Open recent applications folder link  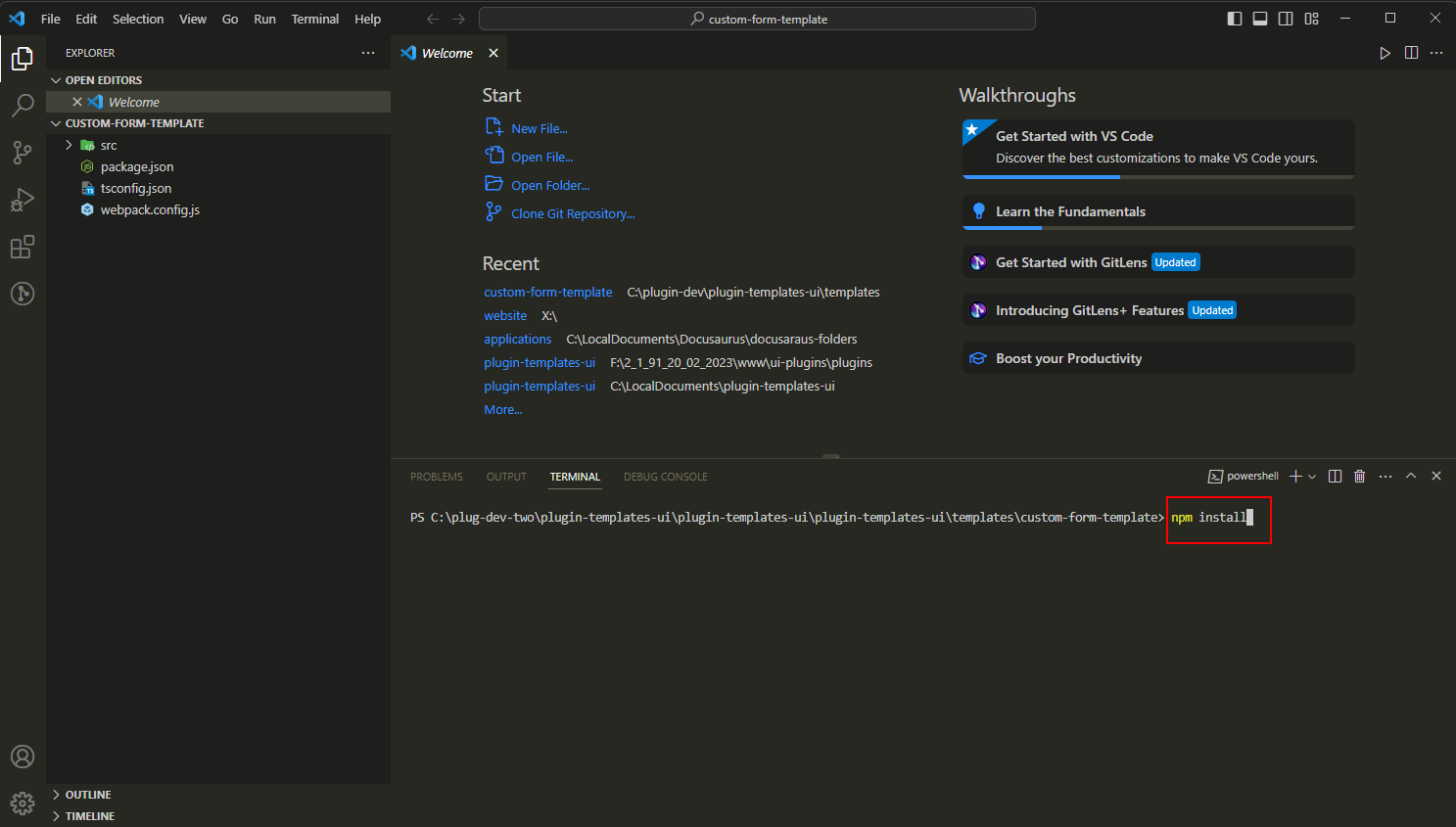(x=517, y=339)
